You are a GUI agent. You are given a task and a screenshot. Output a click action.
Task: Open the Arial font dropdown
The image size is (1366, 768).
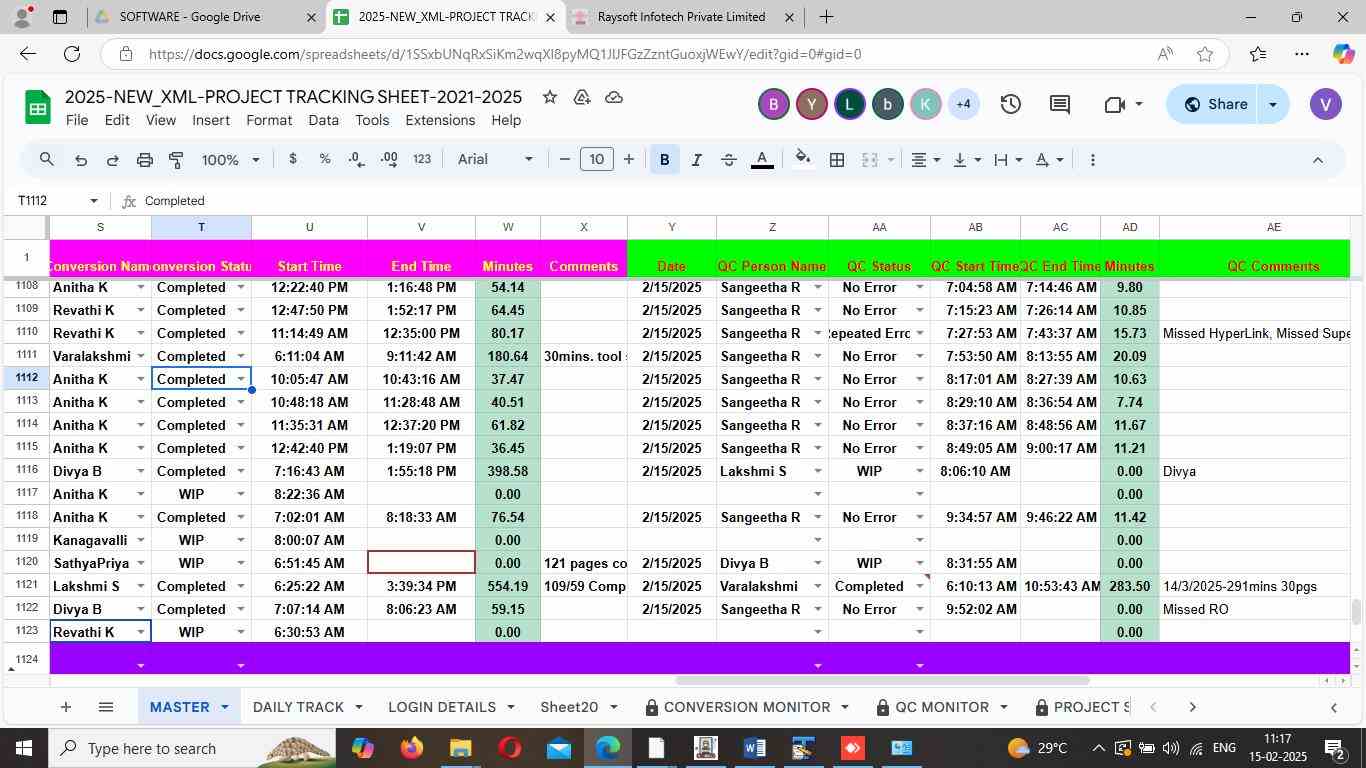click(x=495, y=160)
